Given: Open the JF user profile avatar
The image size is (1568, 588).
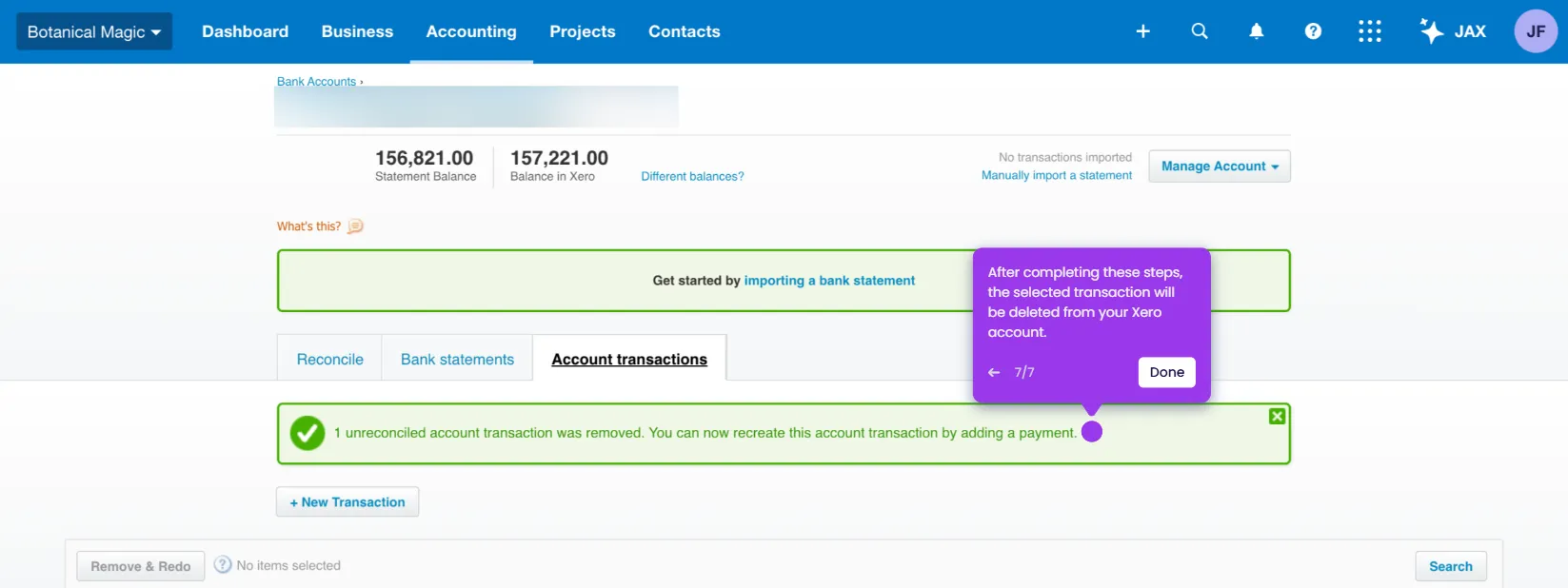Looking at the screenshot, I should click(1536, 31).
